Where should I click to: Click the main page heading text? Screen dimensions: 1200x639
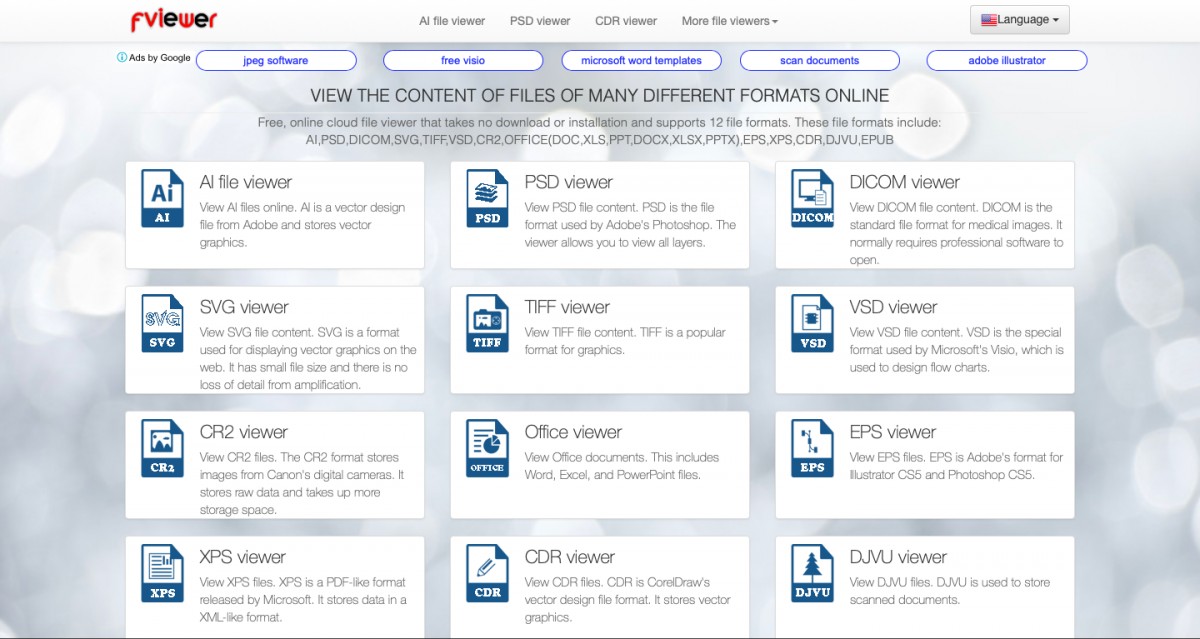pos(600,96)
